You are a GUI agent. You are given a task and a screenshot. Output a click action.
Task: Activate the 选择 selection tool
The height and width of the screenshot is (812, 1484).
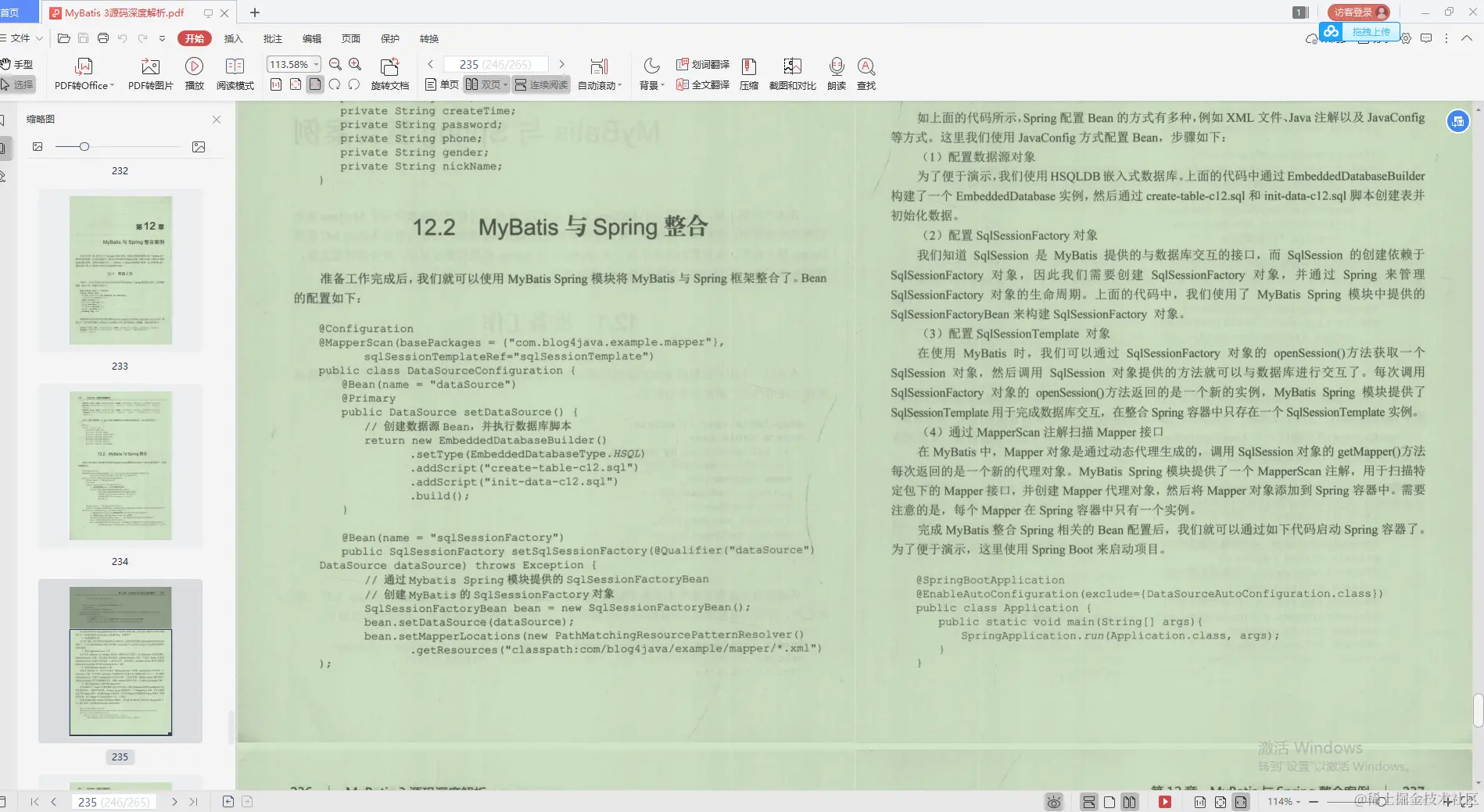17,84
